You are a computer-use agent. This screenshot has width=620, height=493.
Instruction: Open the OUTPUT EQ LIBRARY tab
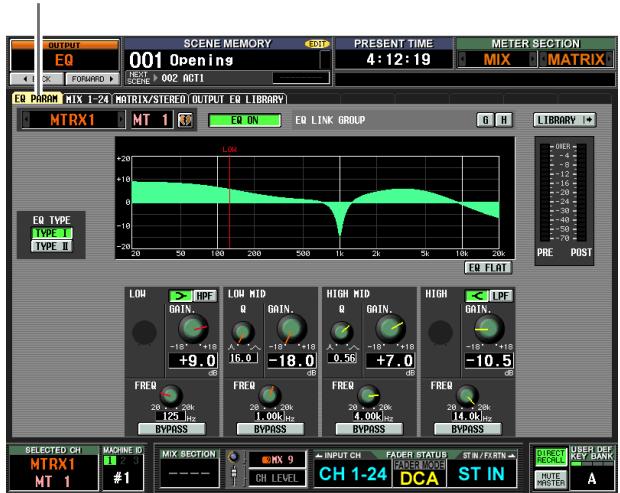point(238,99)
